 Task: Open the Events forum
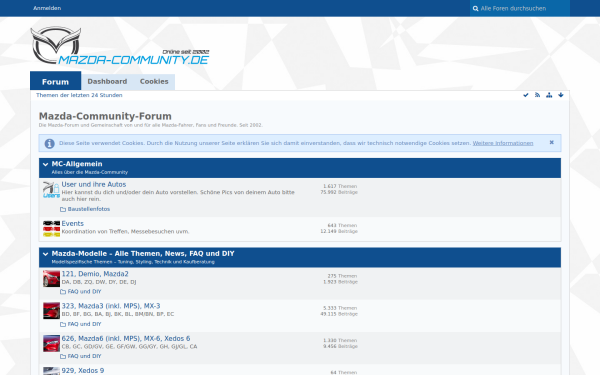pyautogui.click(x=72, y=223)
